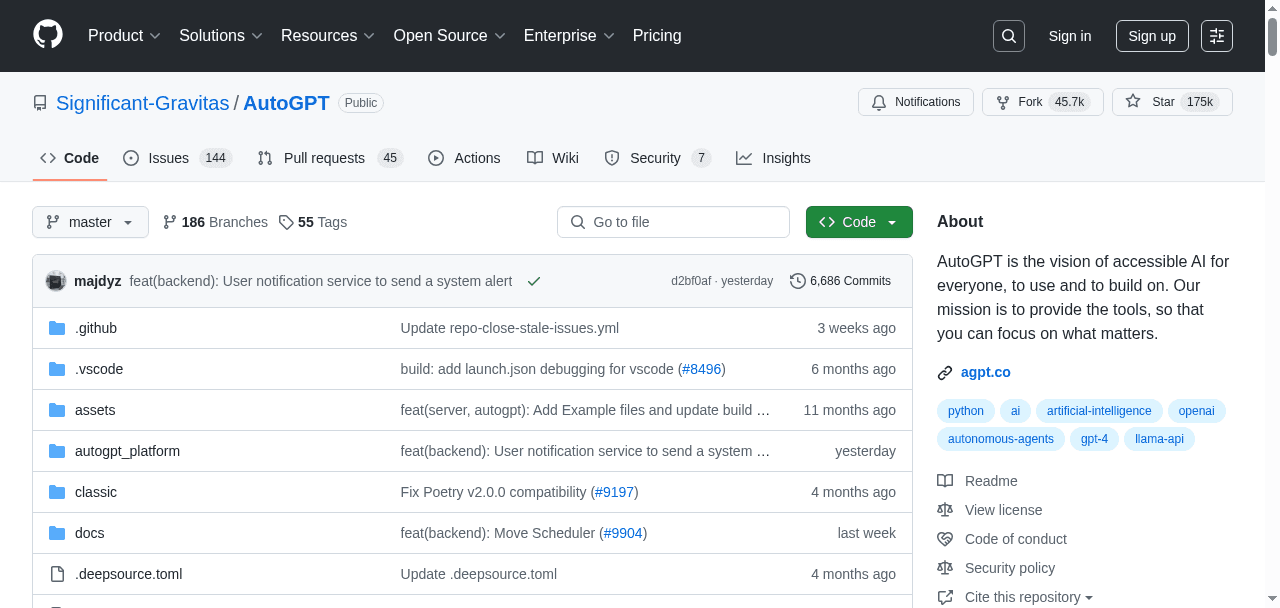Open the Security tab
The width and height of the screenshot is (1280, 608).
[658, 158]
